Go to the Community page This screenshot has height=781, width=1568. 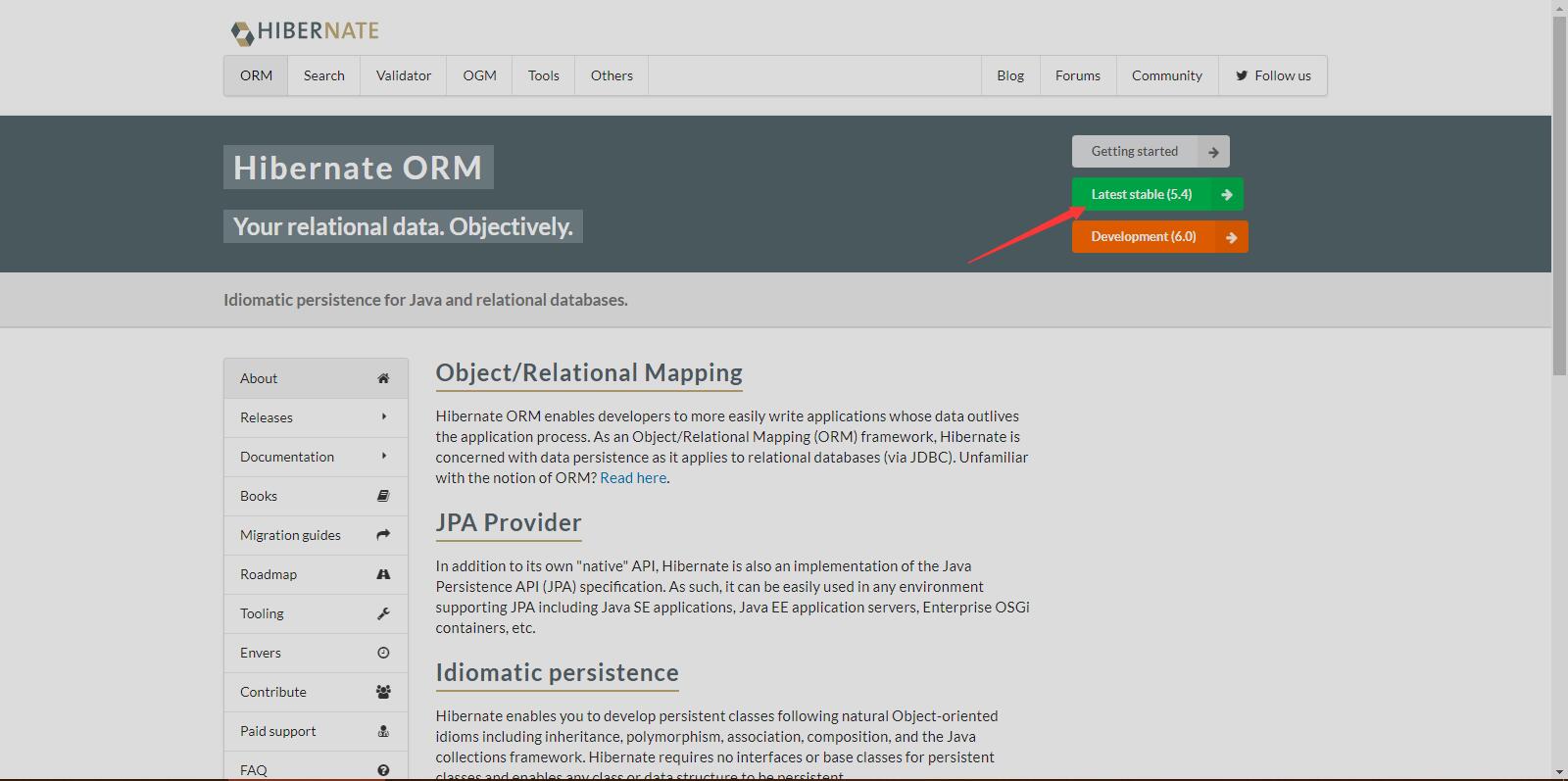(1167, 75)
